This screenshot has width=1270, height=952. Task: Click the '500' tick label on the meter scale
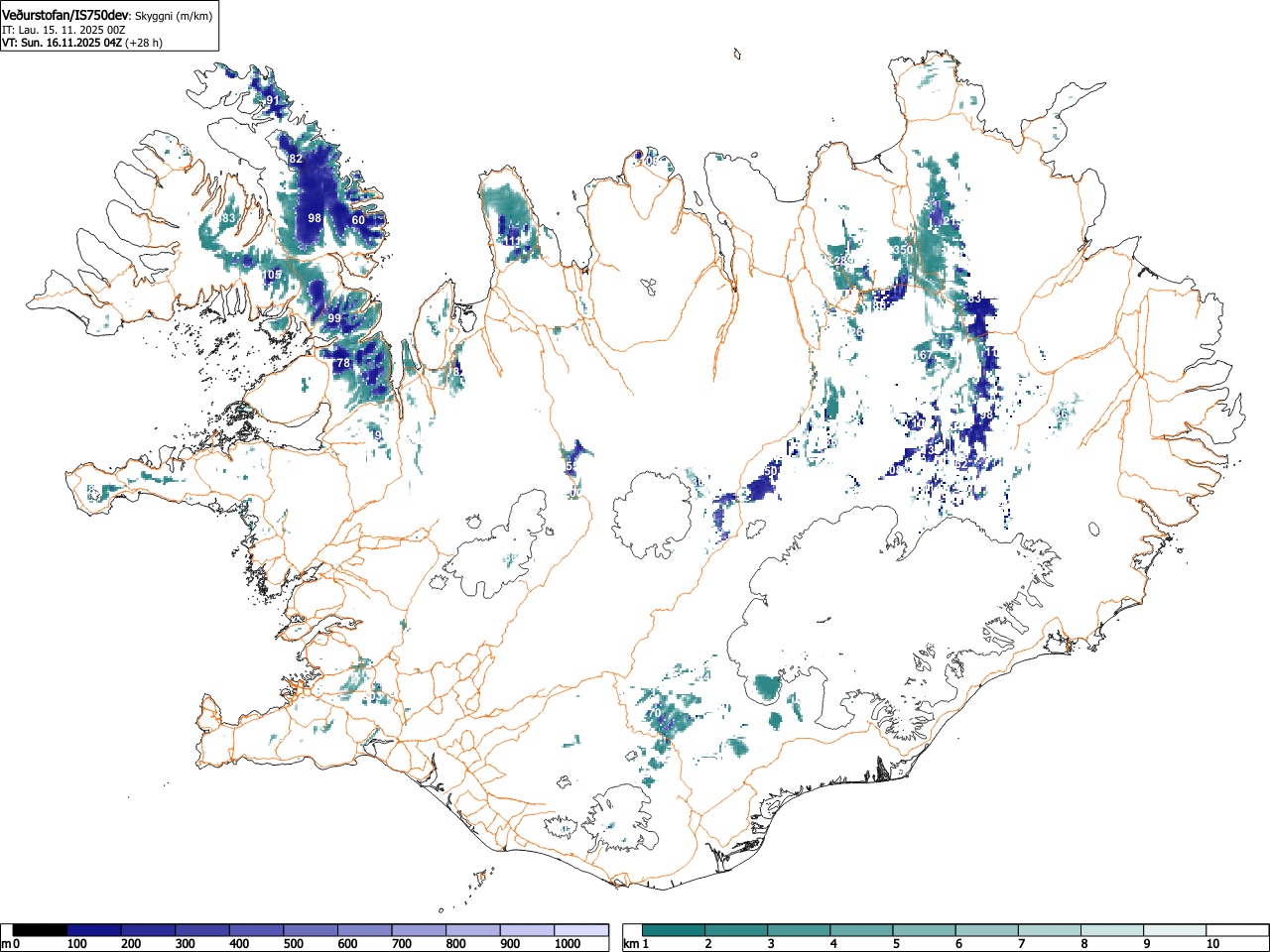coord(293,944)
